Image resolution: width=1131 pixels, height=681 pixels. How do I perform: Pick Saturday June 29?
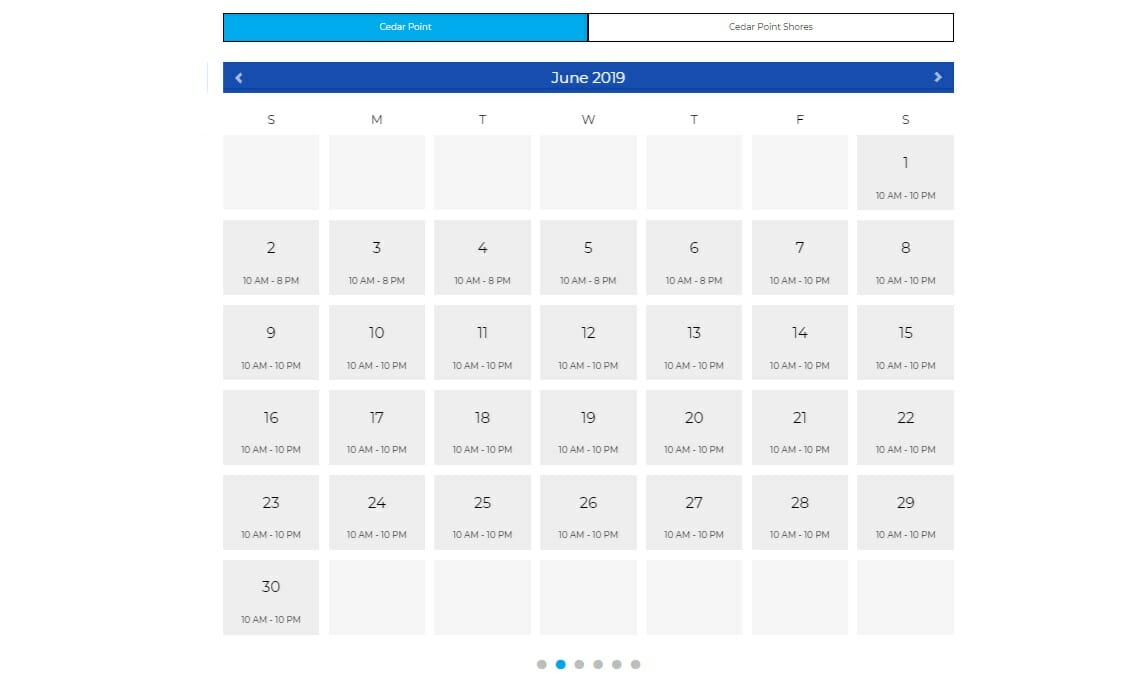pos(905,512)
